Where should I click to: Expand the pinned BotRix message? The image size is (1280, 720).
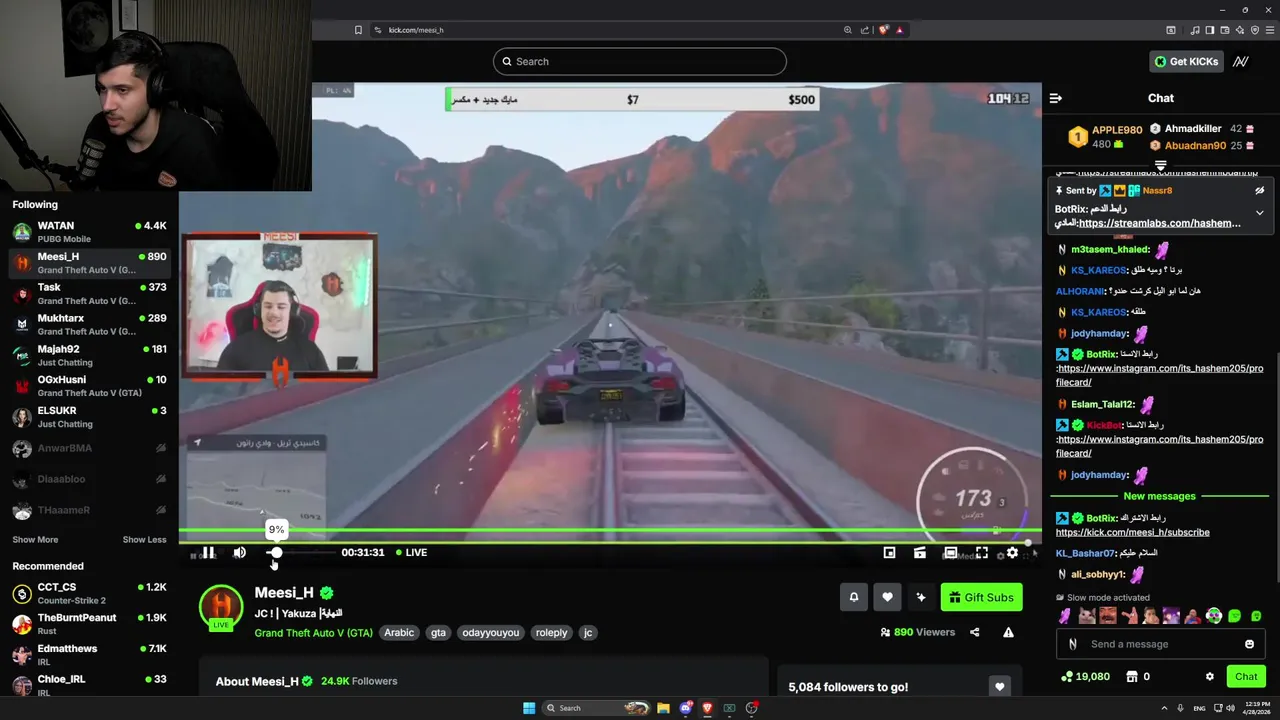[x=1260, y=213]
